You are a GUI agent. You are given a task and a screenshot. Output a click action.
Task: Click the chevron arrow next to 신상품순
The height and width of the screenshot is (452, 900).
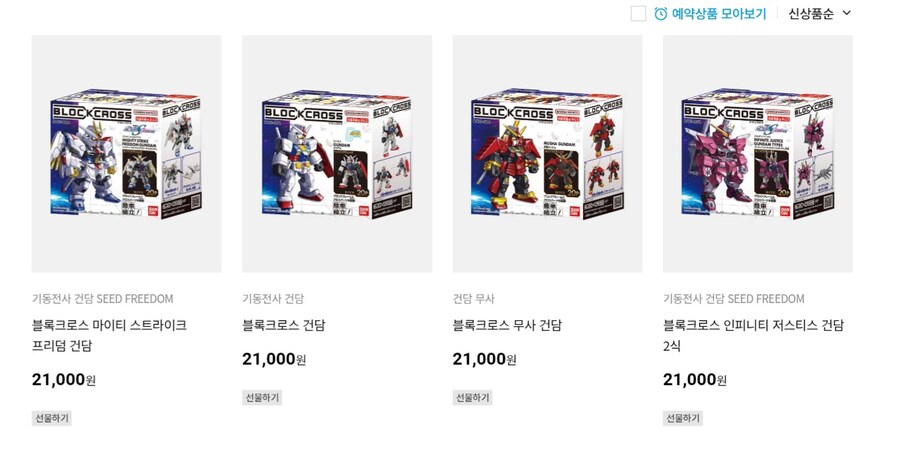847,13
